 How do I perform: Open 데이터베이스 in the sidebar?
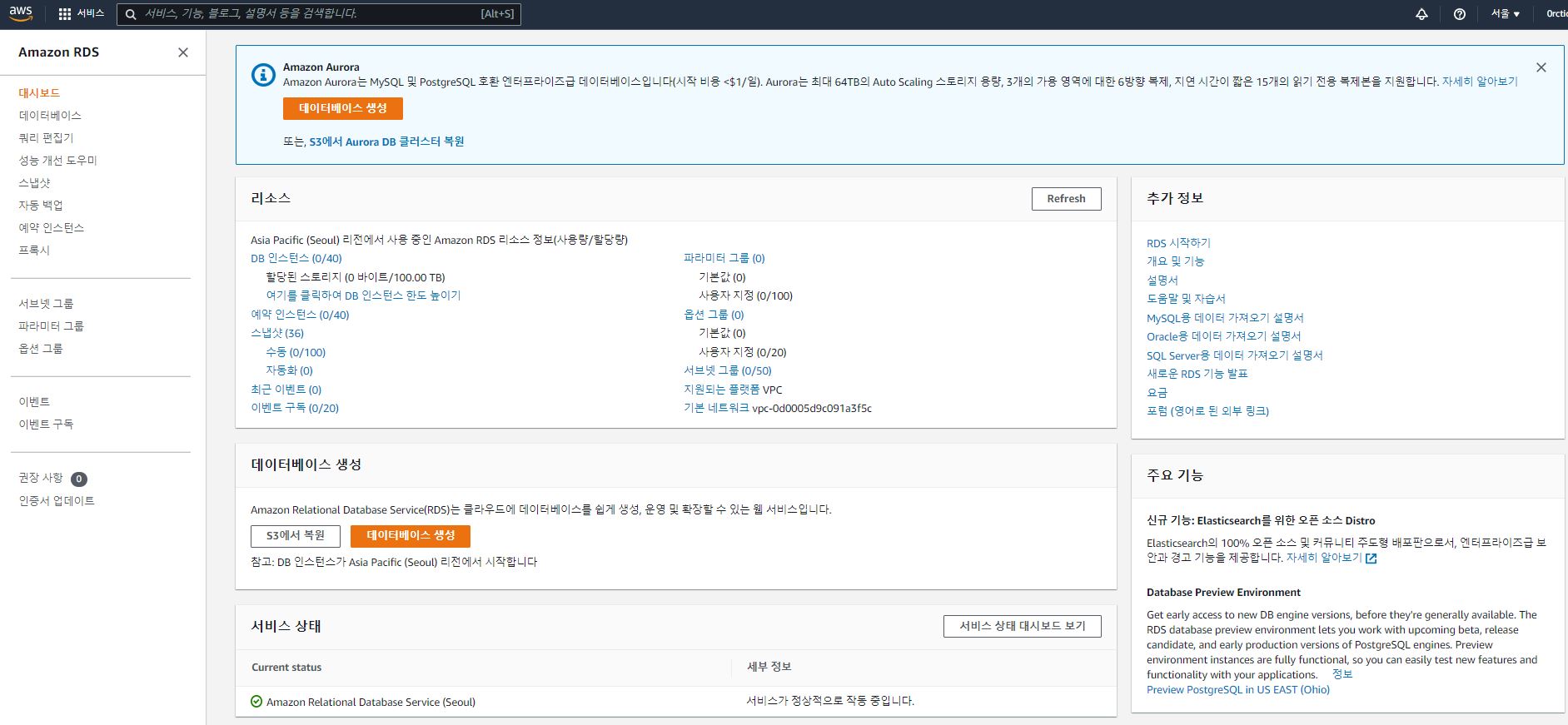tap(50, 116)
